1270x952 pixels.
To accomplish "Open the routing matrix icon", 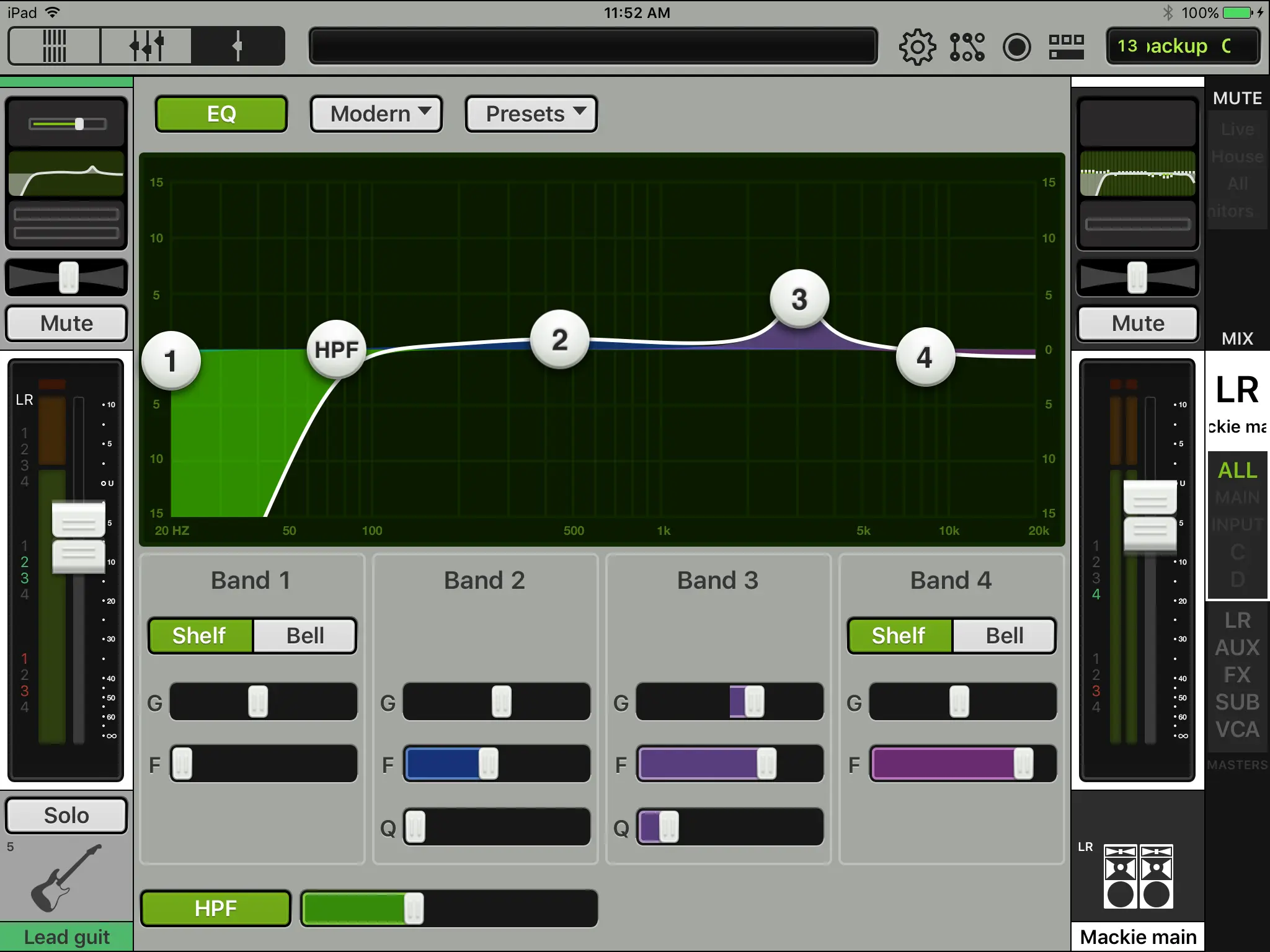I will (967, 46).
